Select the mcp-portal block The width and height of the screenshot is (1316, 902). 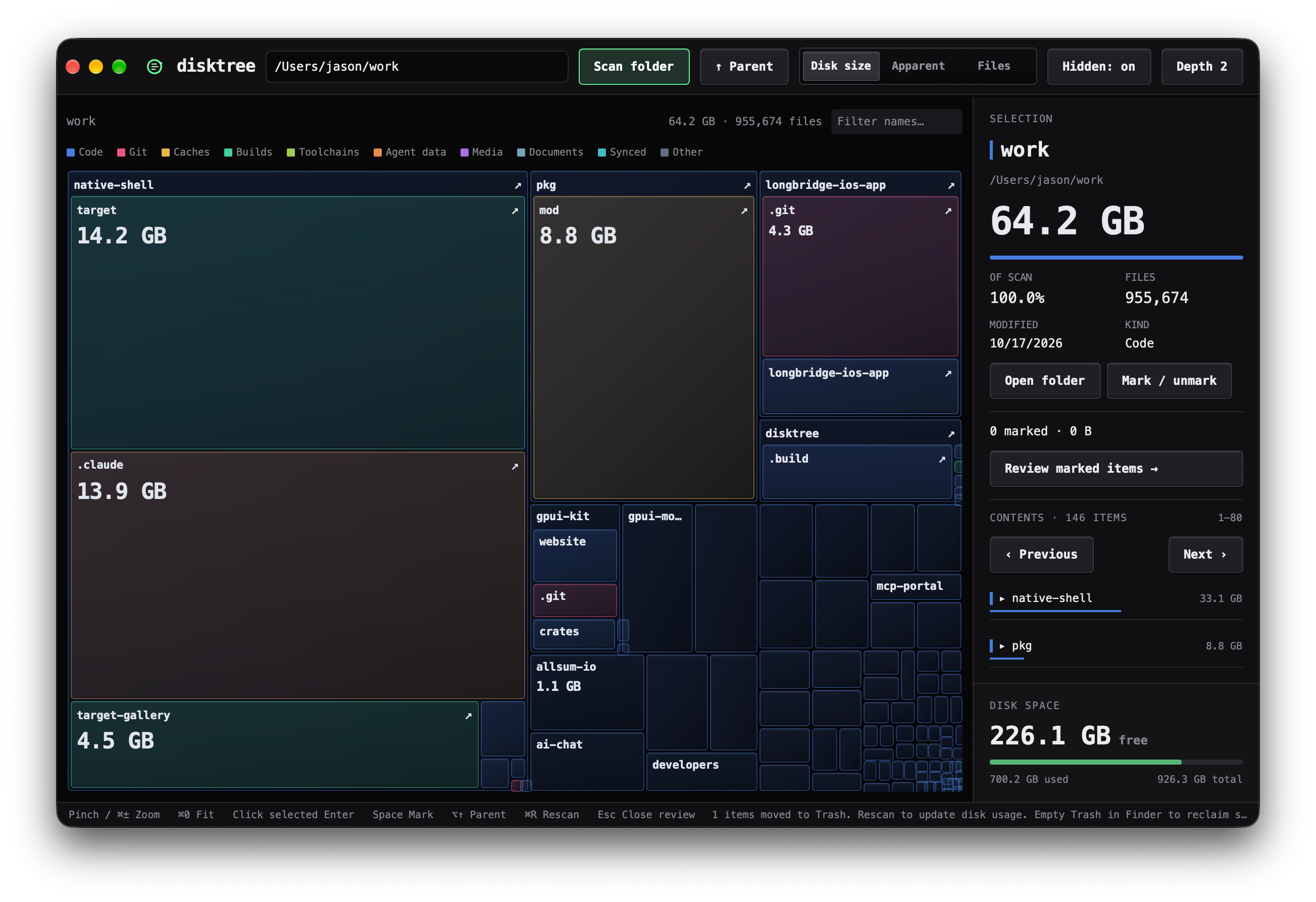tap(916, 587)
